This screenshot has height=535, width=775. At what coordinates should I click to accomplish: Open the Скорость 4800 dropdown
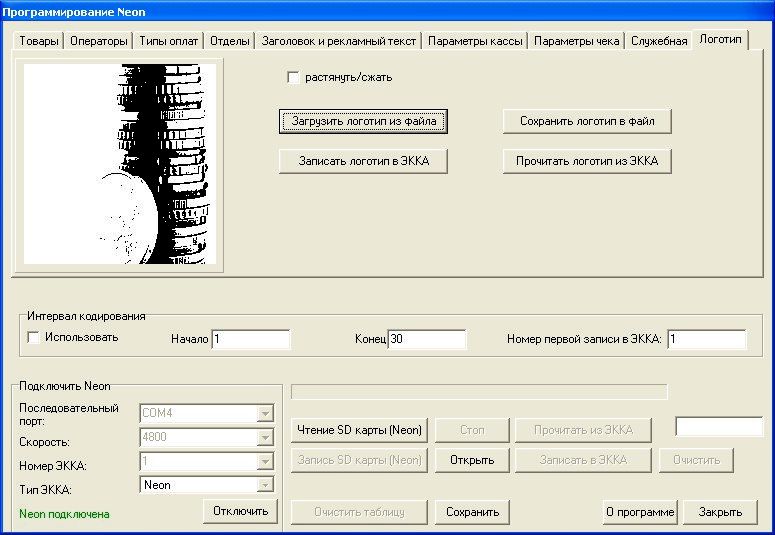[265, 437]
